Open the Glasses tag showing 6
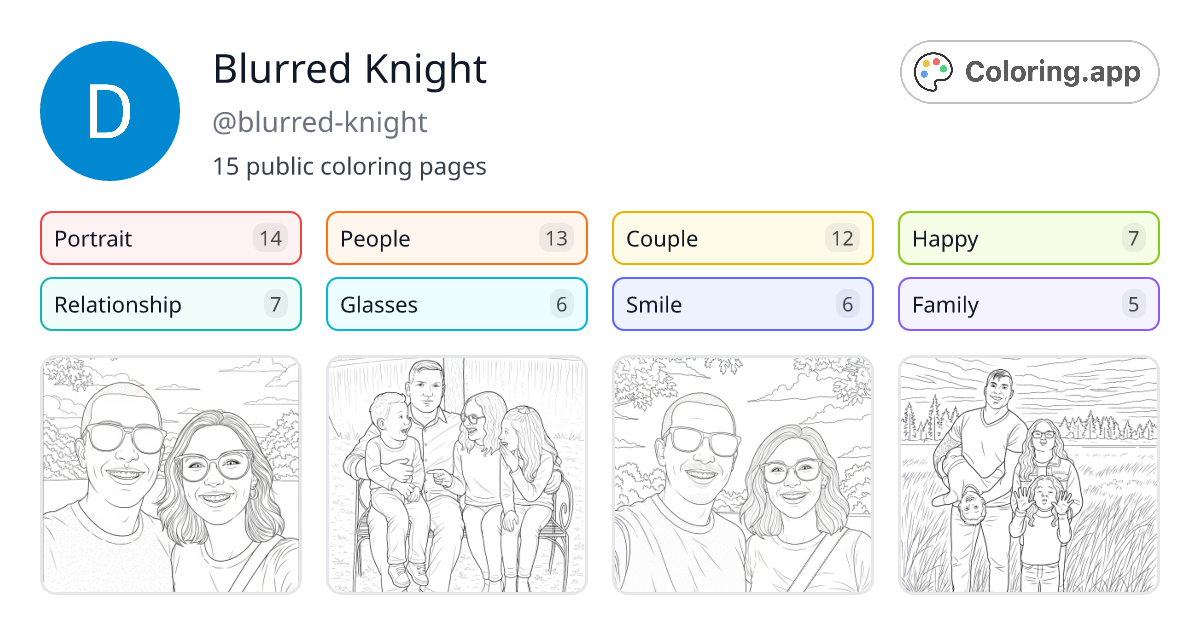The width and height of the screenshot is (1200, 630). 456,304
